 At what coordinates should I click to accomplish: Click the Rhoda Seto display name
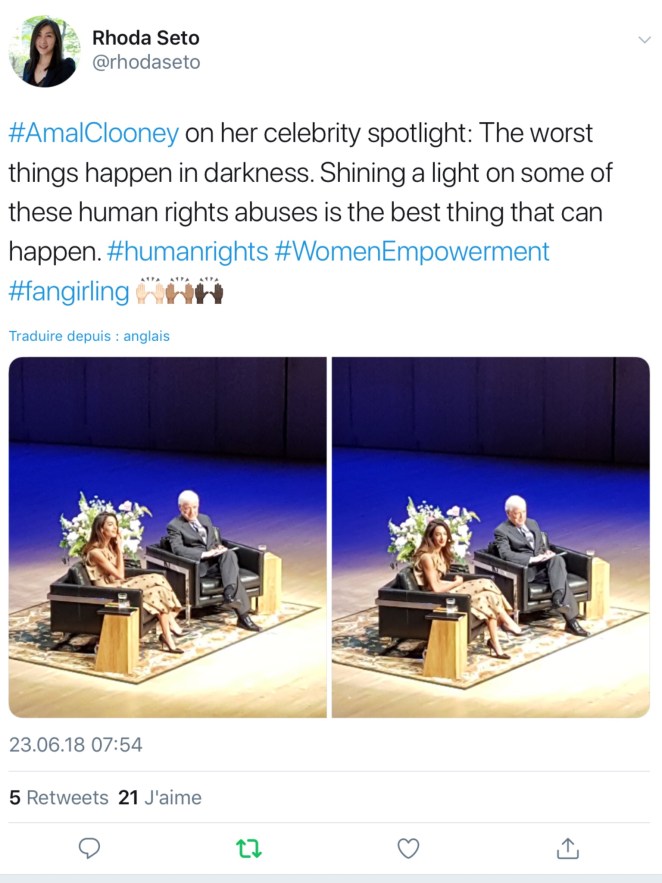[x=145, y=38]
